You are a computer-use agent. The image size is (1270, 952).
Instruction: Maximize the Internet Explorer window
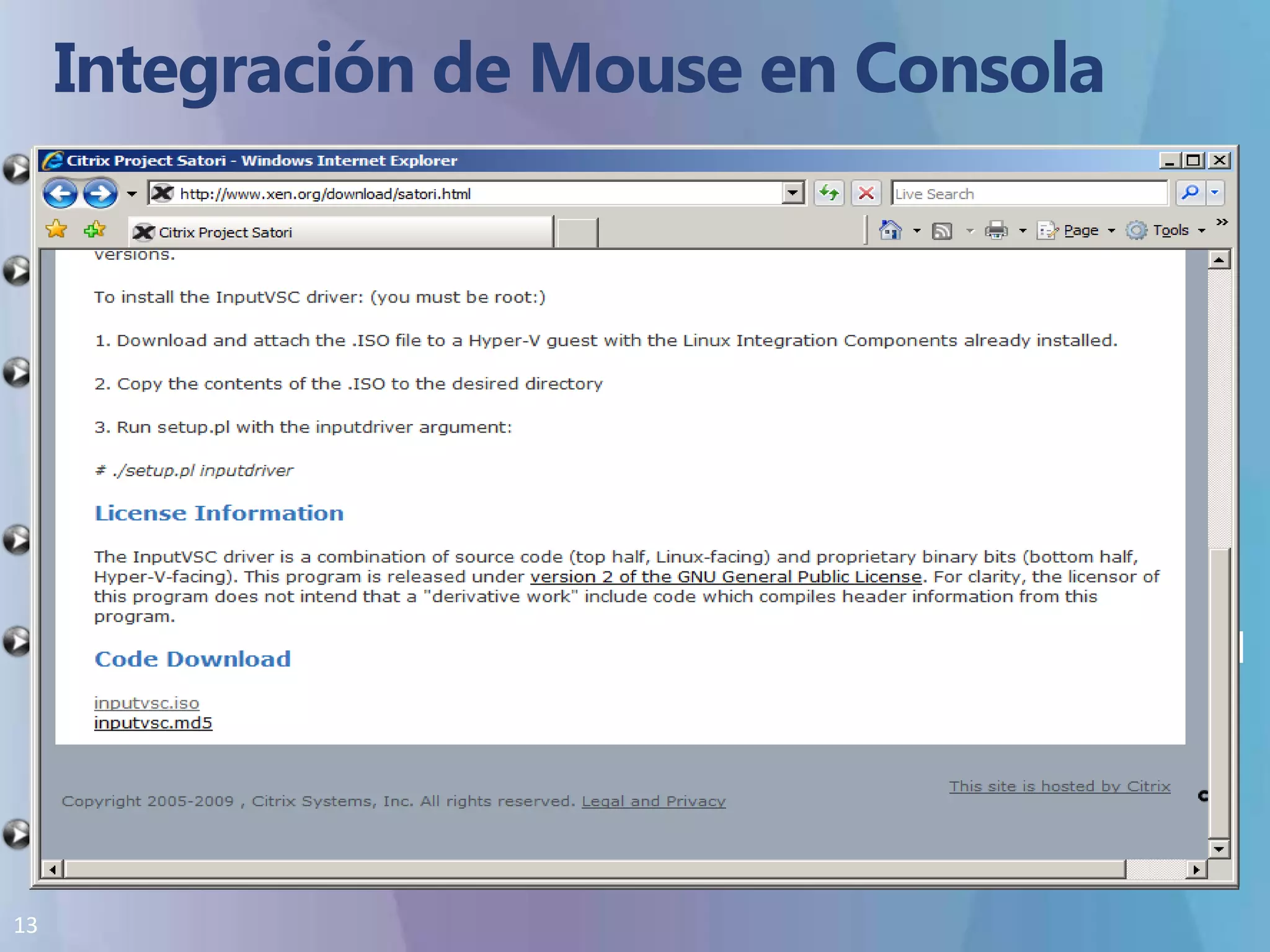pos(1193,161)
